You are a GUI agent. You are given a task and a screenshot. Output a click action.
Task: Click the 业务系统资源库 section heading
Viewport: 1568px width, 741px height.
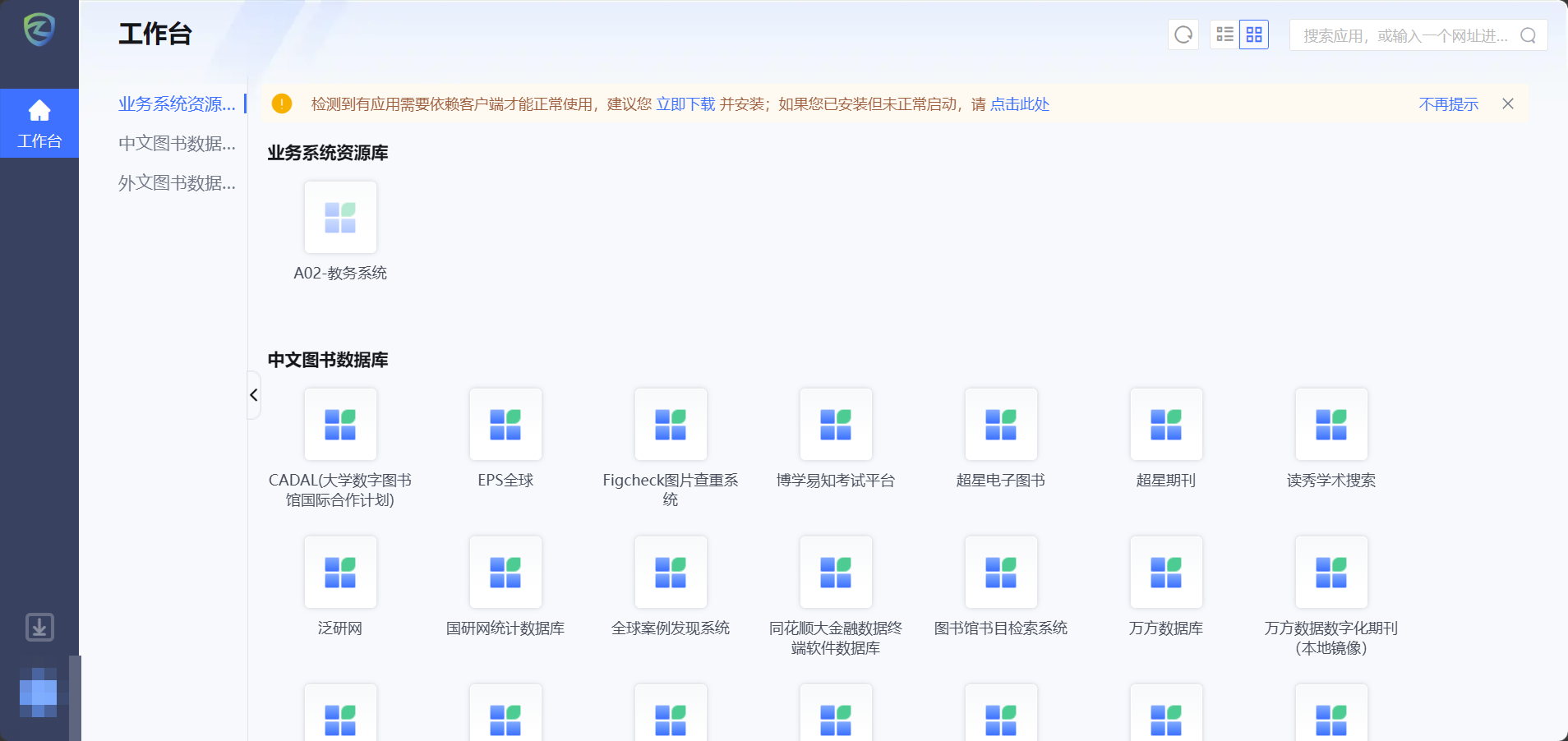(328, 153)
